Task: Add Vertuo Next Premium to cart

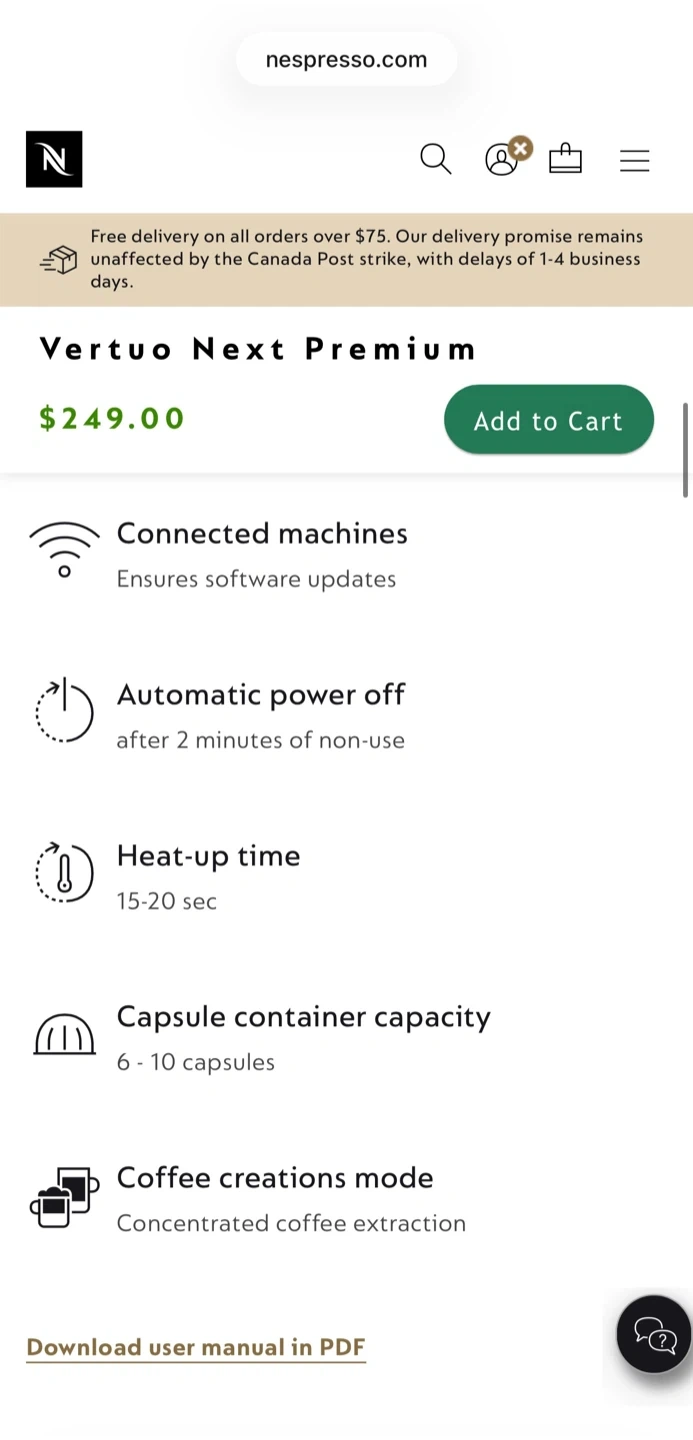Action: (548, 420)
